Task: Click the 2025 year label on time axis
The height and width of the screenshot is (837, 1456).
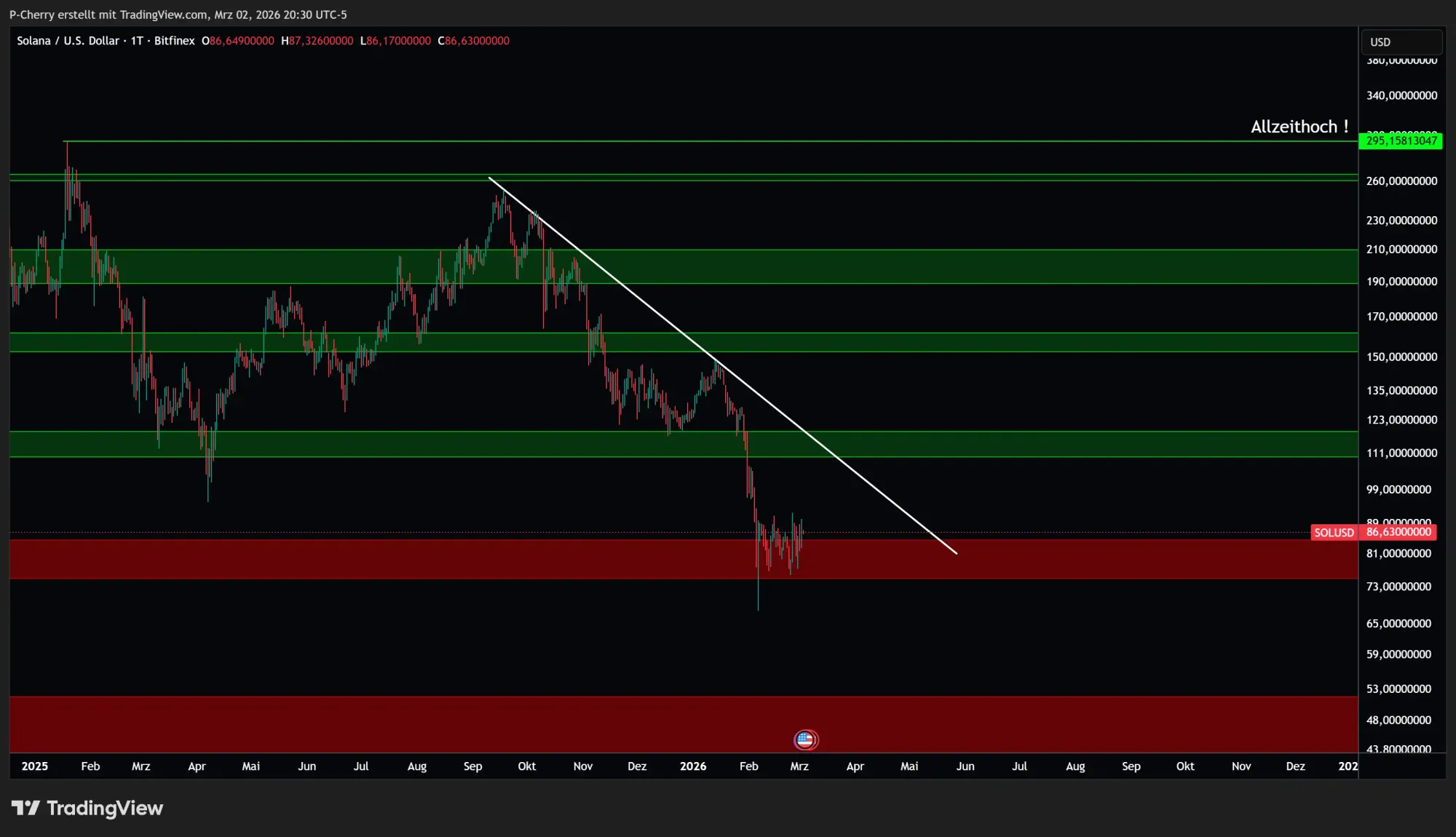Action: pos(34,766)
